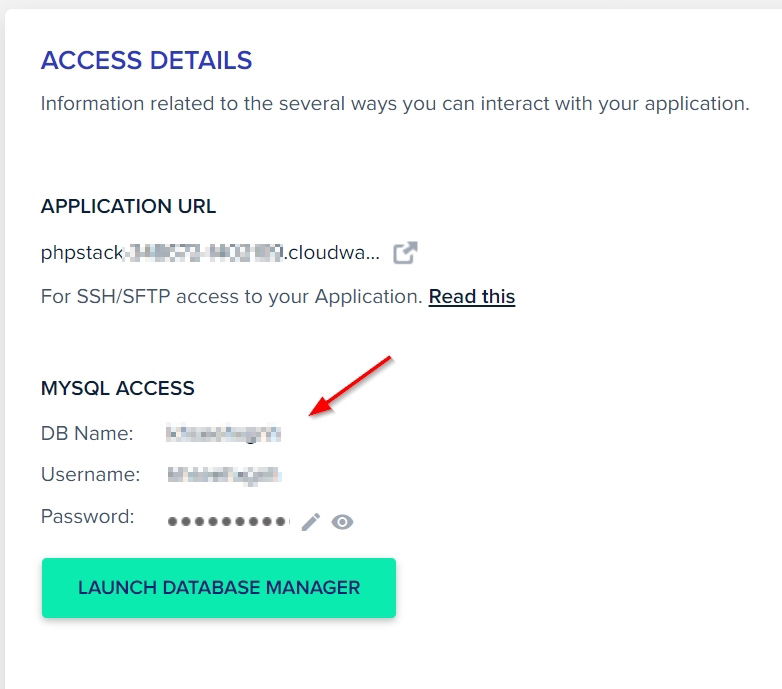The image size is (782, 689).
Task: Open application URL via external link icon
Action: coord(404,253)
